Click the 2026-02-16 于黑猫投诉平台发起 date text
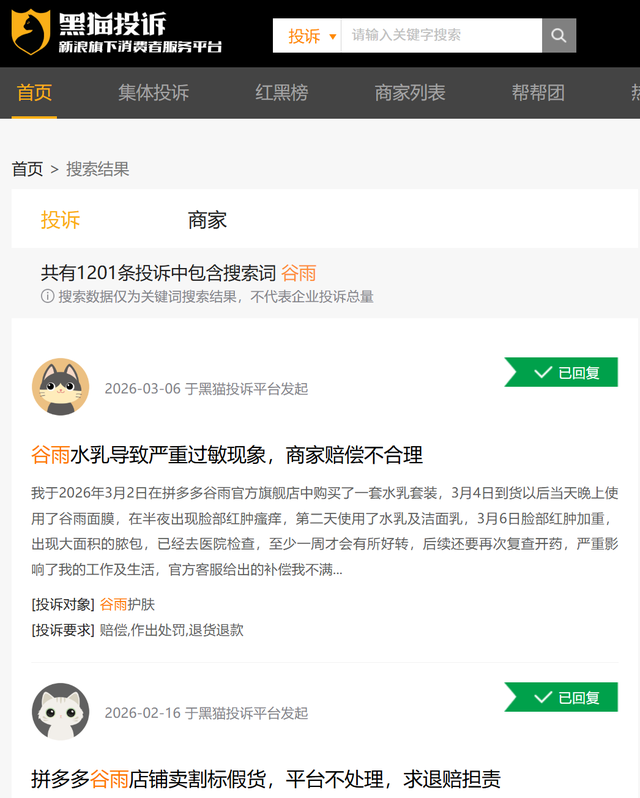Viewport: 640px width, 798px height. pos(206,713)
